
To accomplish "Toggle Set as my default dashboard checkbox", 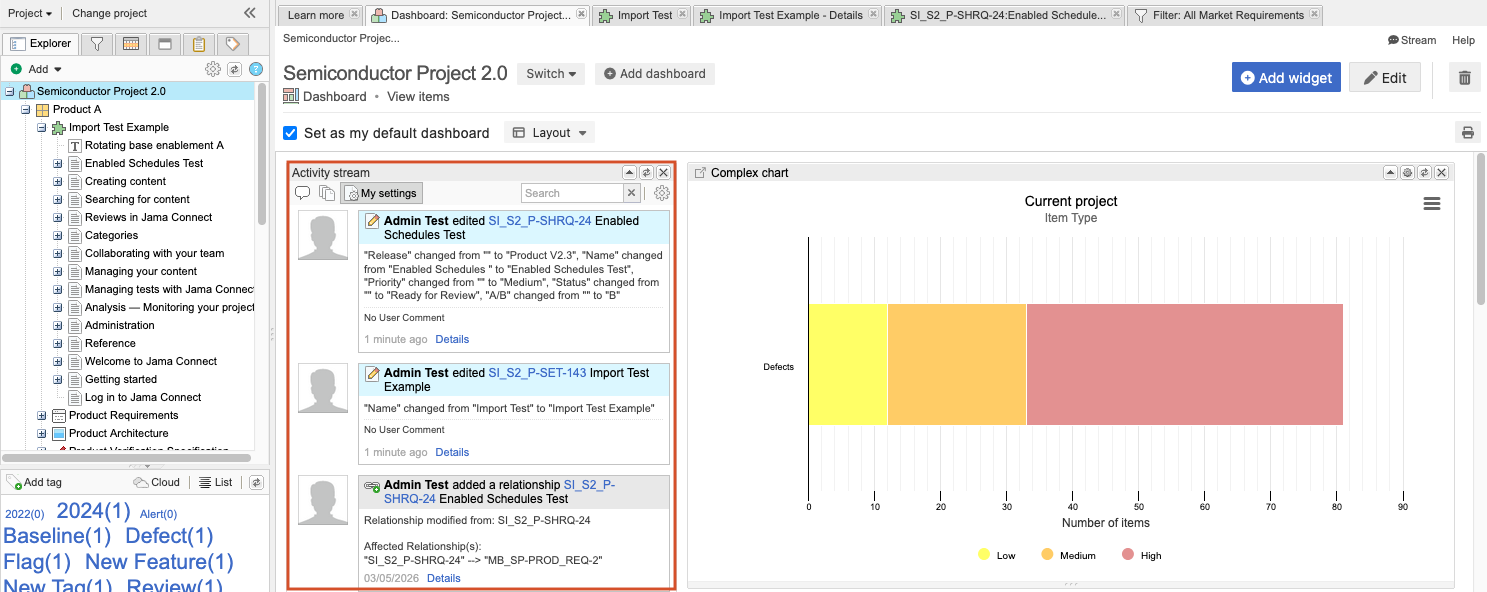I will pyautogui.click(x=290, y=132).
